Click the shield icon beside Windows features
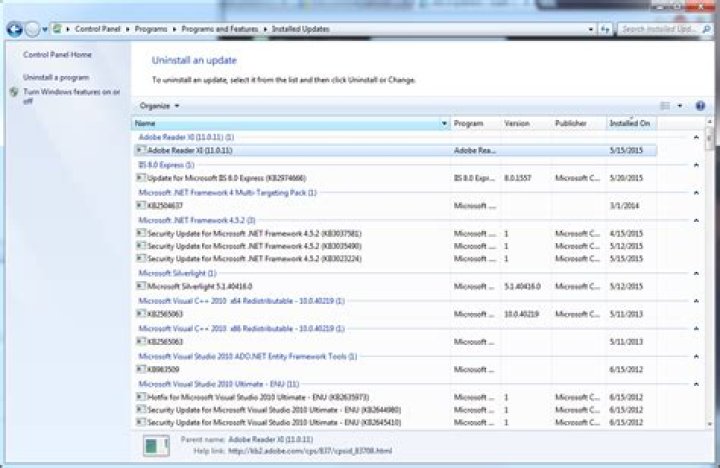Viewport: 720px width, 468px height. click(x=14, y=92)
